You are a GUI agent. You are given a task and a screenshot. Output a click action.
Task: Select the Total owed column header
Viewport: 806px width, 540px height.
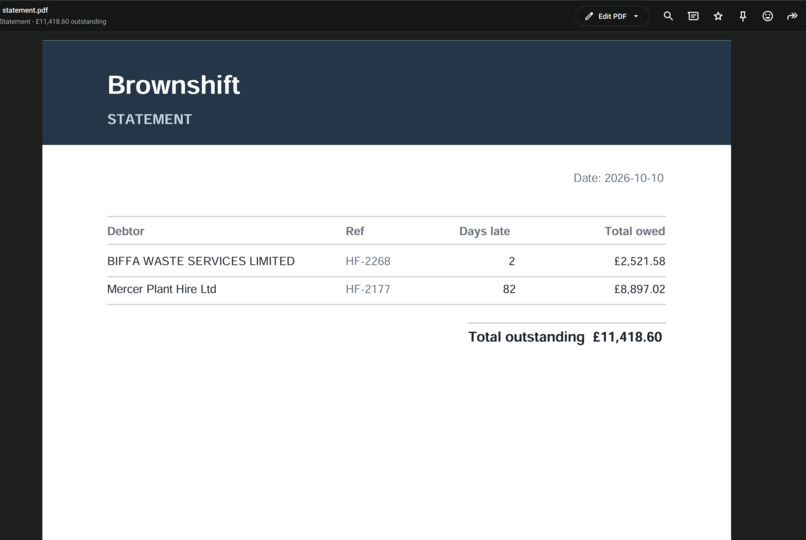coord(635,231)
